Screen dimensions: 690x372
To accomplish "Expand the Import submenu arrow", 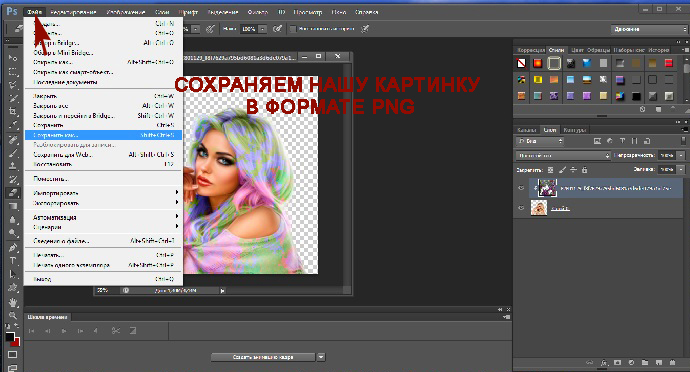I will click(177, 193).
